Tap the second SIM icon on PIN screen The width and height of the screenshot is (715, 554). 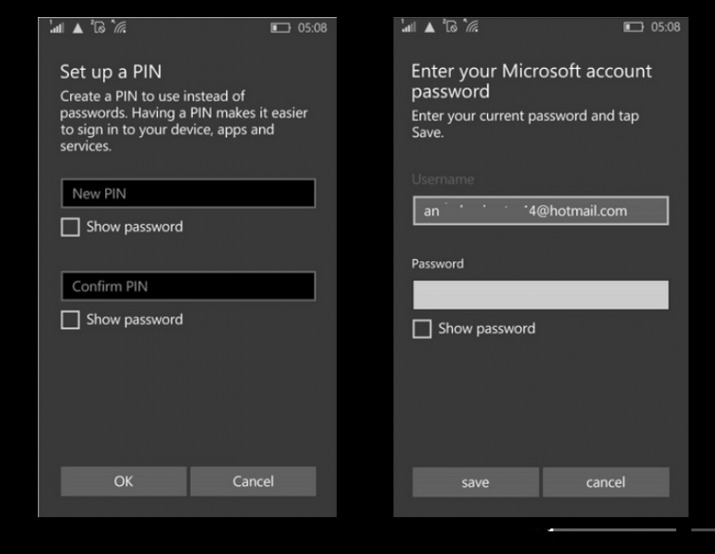[98, 27]
